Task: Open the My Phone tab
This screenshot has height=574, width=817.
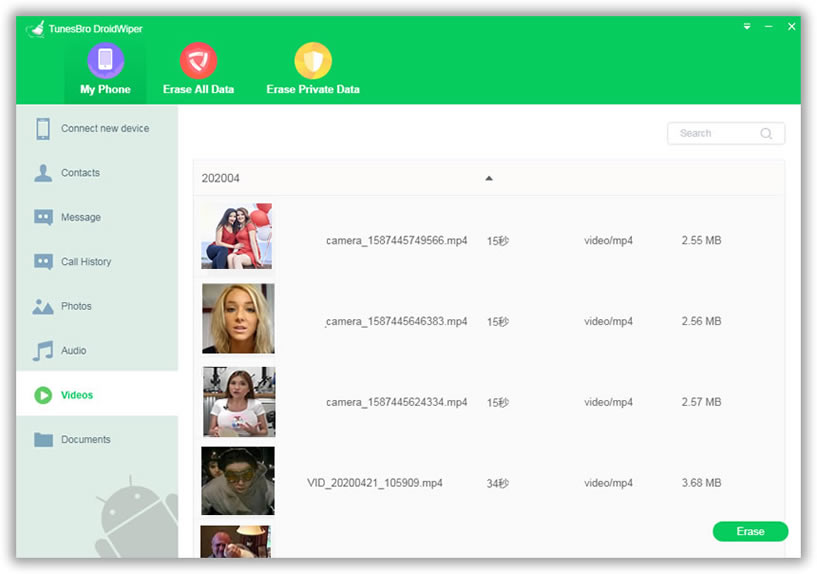Action: [105, 70]
